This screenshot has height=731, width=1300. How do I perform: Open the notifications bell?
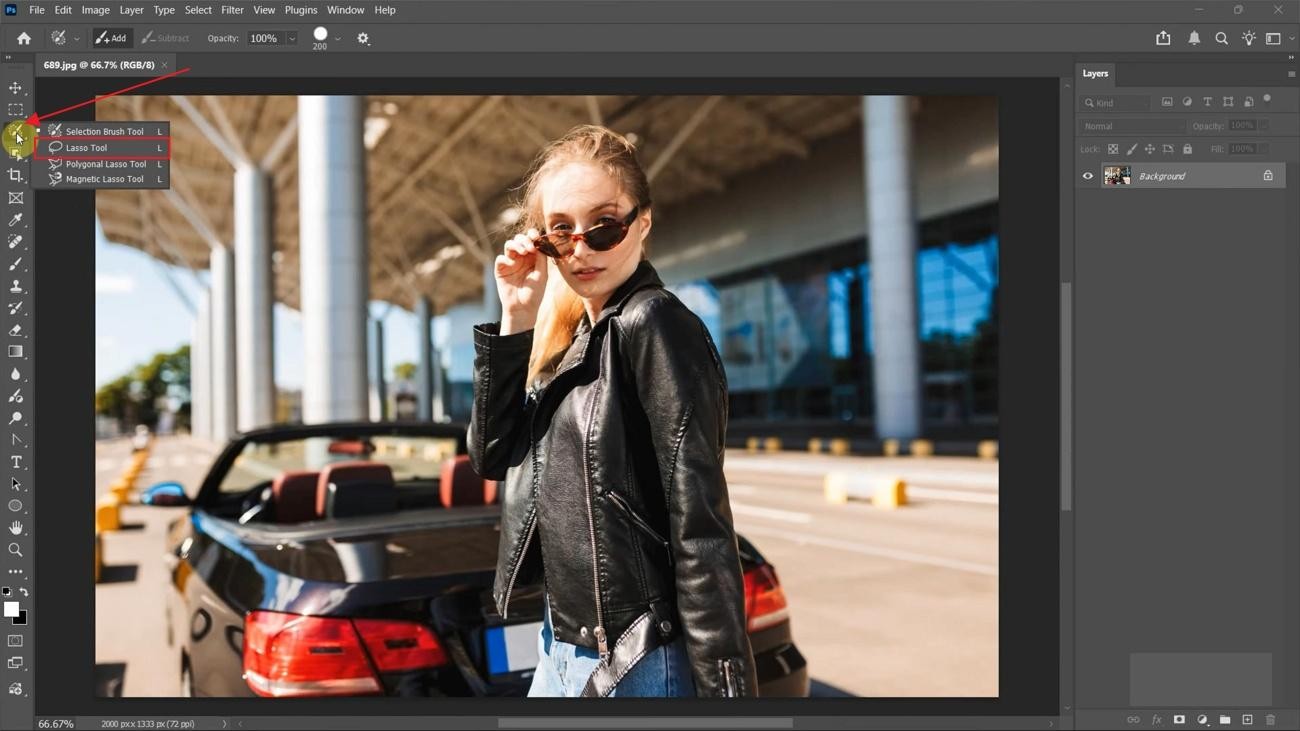(x=1194, y=38)
